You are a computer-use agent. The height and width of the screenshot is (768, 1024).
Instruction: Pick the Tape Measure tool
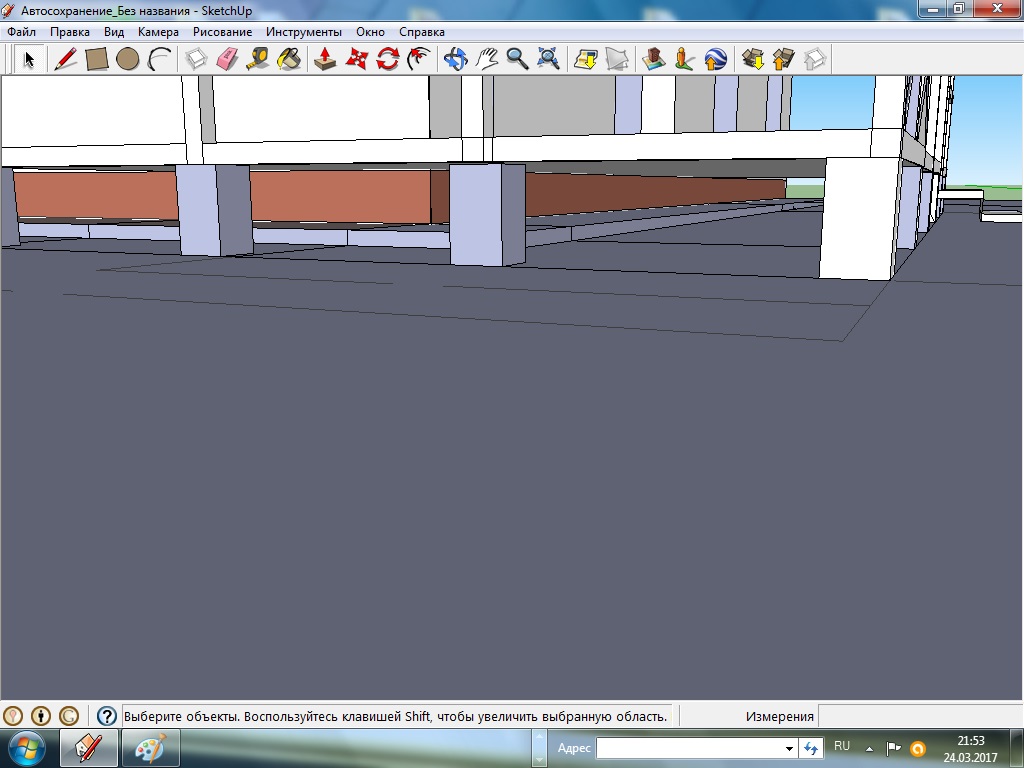point(257,59)
